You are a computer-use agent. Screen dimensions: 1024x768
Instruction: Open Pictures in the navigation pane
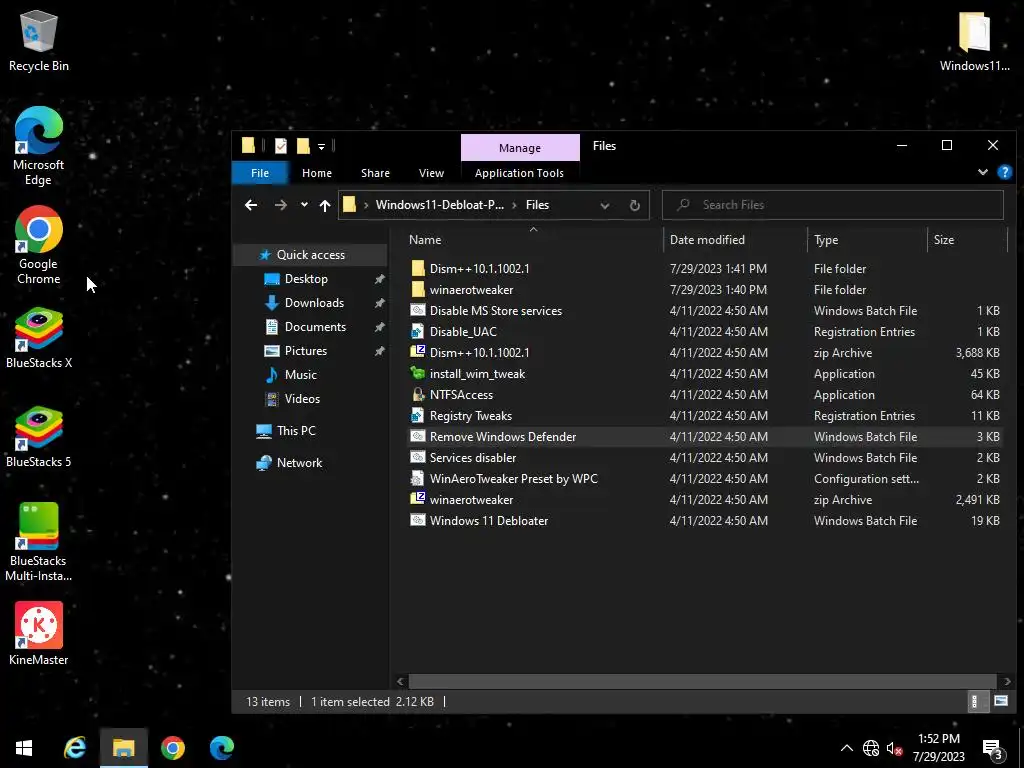305,351
